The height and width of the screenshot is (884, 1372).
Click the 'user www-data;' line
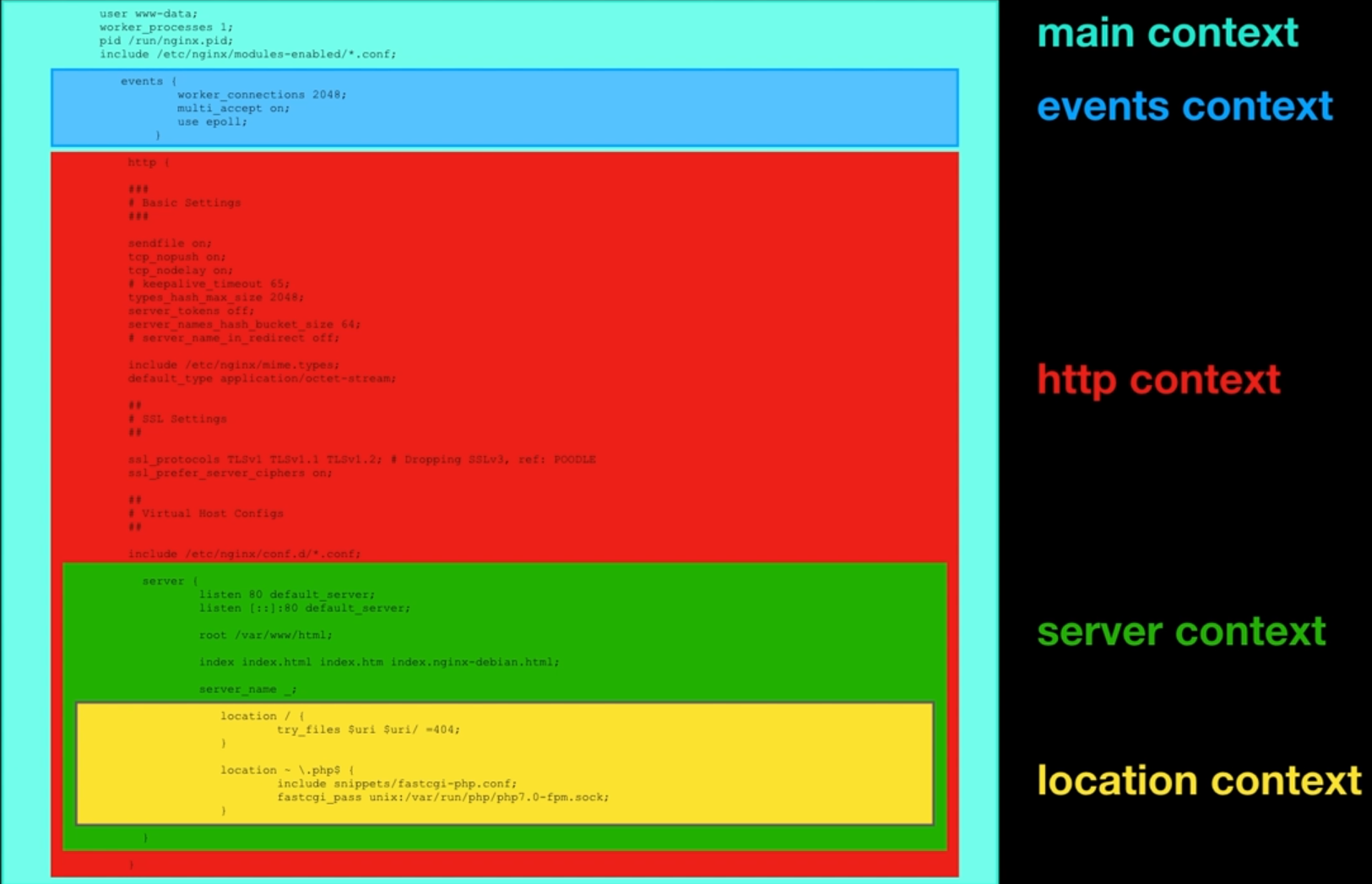[x=149, y=14]
